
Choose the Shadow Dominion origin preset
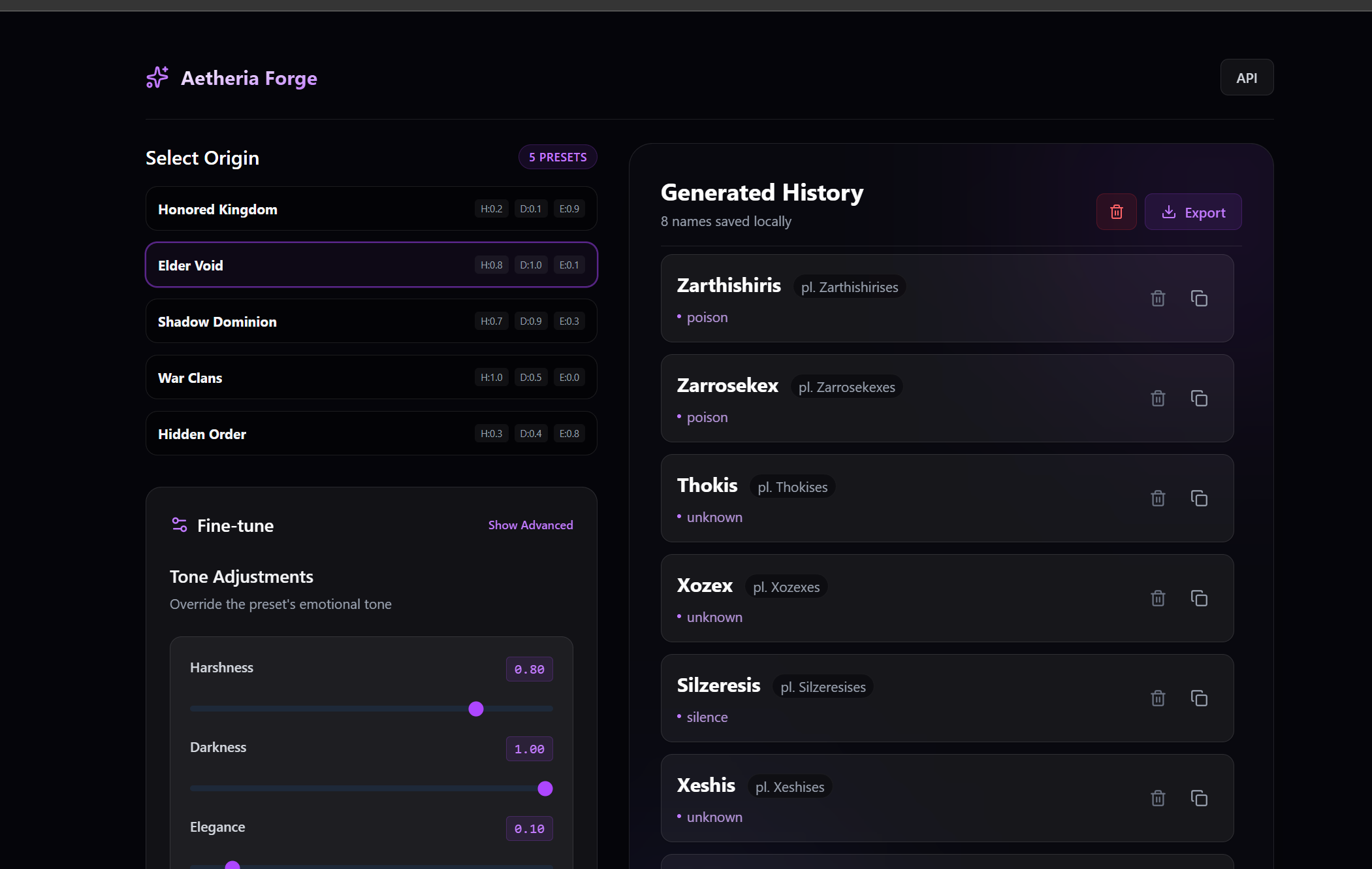pyautogui.click(x=372, y=321)
